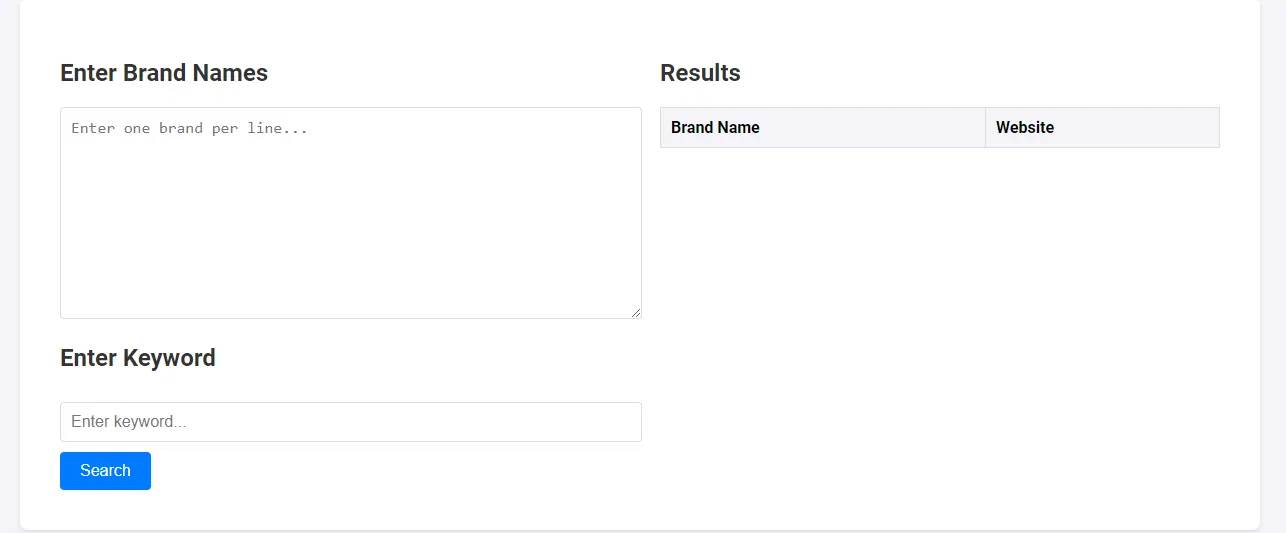Click the Website header text
Screen dimensions: 1286x533
(x=1025, y=128)
